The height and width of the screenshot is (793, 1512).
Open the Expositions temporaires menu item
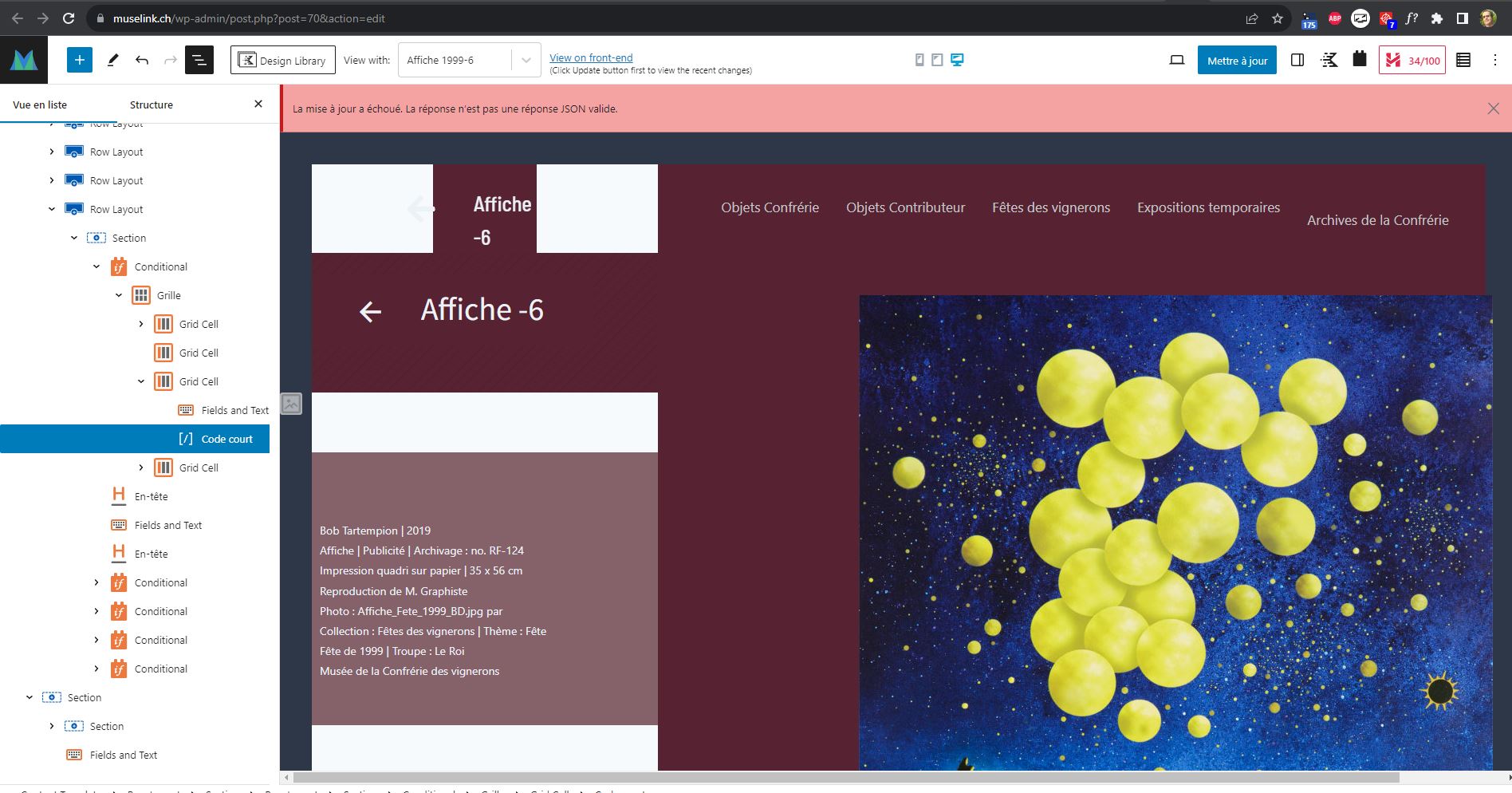pos(1209,207)
